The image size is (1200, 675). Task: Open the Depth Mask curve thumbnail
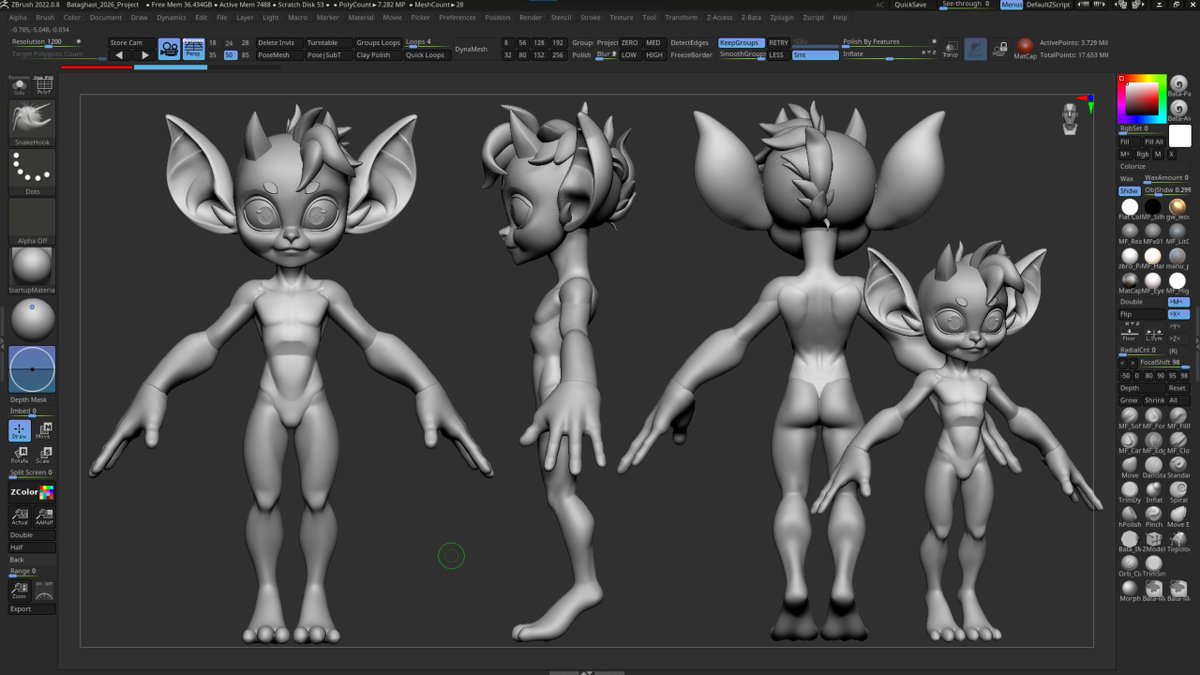point(32,369)
